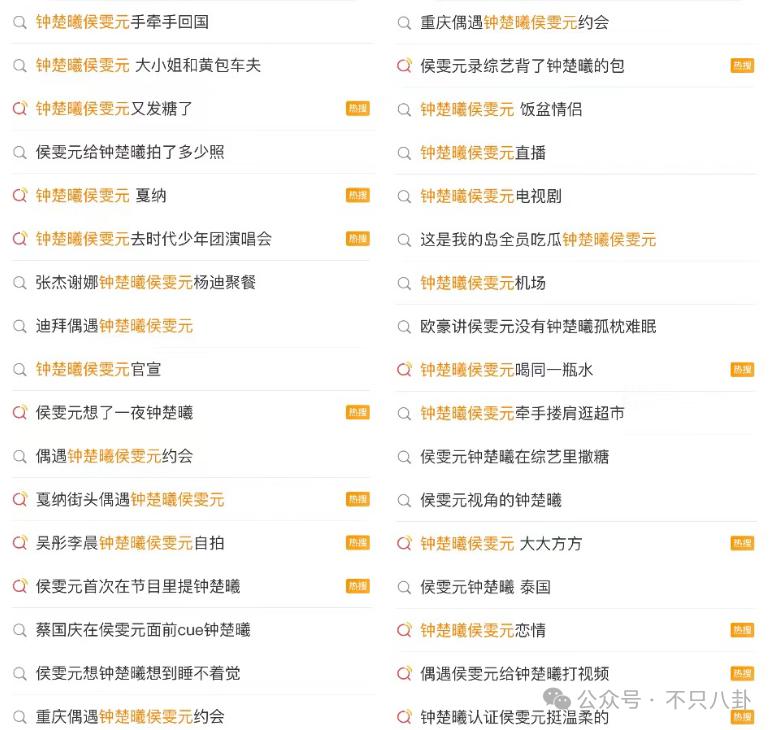Click 热搜 badge for "钟楚曦侯雯元恋情"
This screenshot has height=730, width=776.
coord(742,630)
